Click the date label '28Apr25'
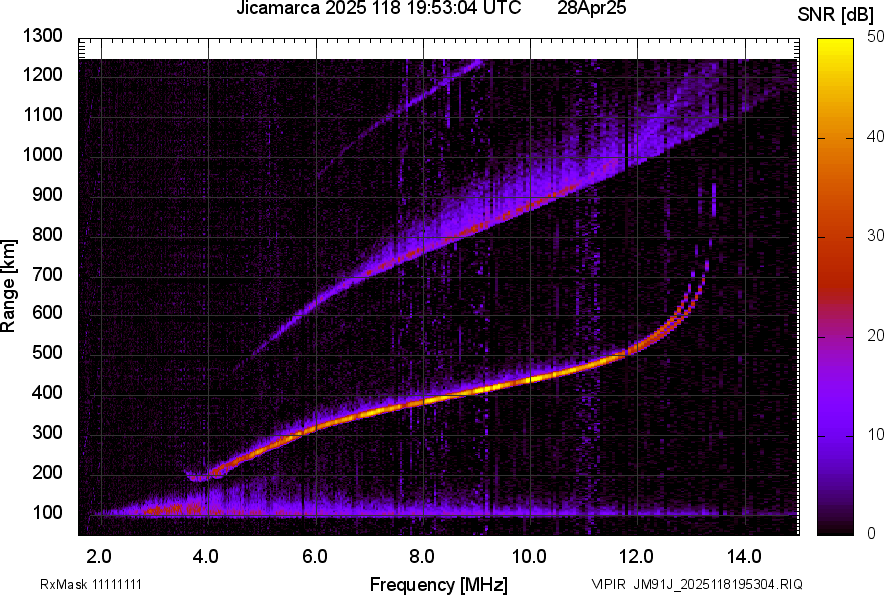Screen dimensions: 884x595 (x=591, y=8)
